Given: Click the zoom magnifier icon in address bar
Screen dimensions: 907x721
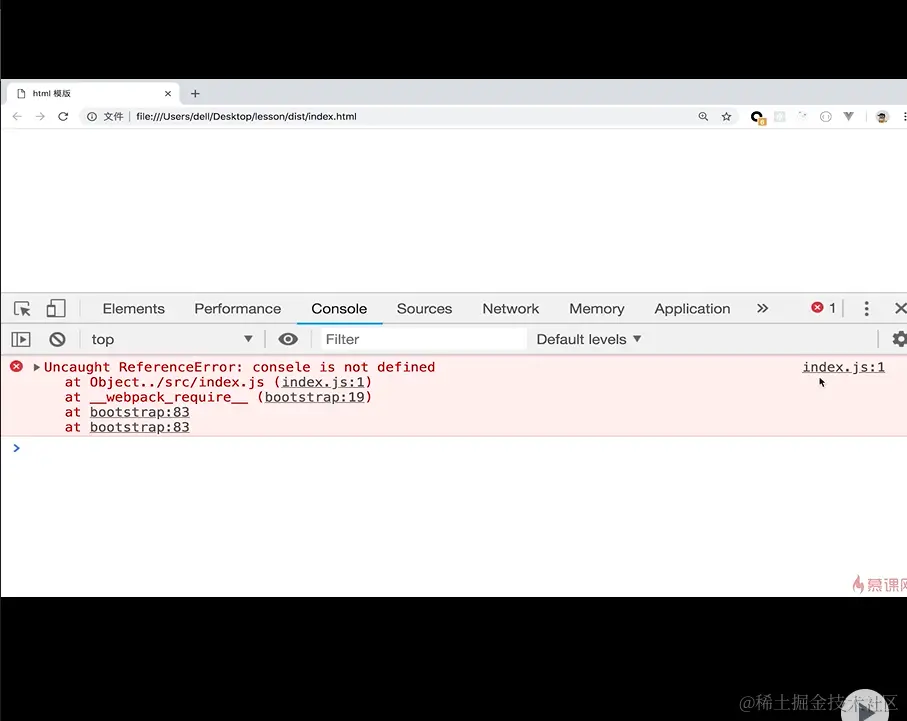Looking at the screenshot, I should 703,116.
